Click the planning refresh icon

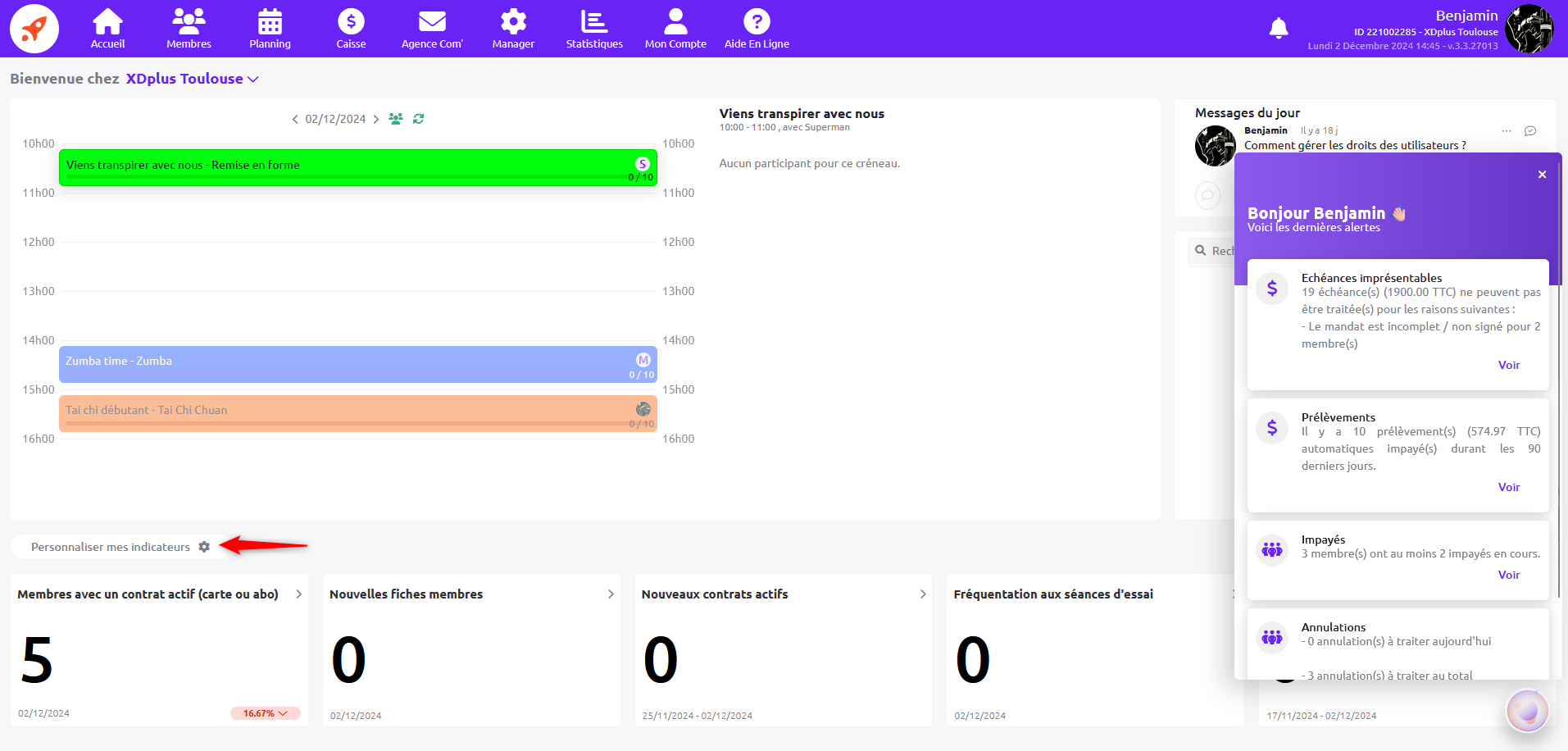(419, 119)
